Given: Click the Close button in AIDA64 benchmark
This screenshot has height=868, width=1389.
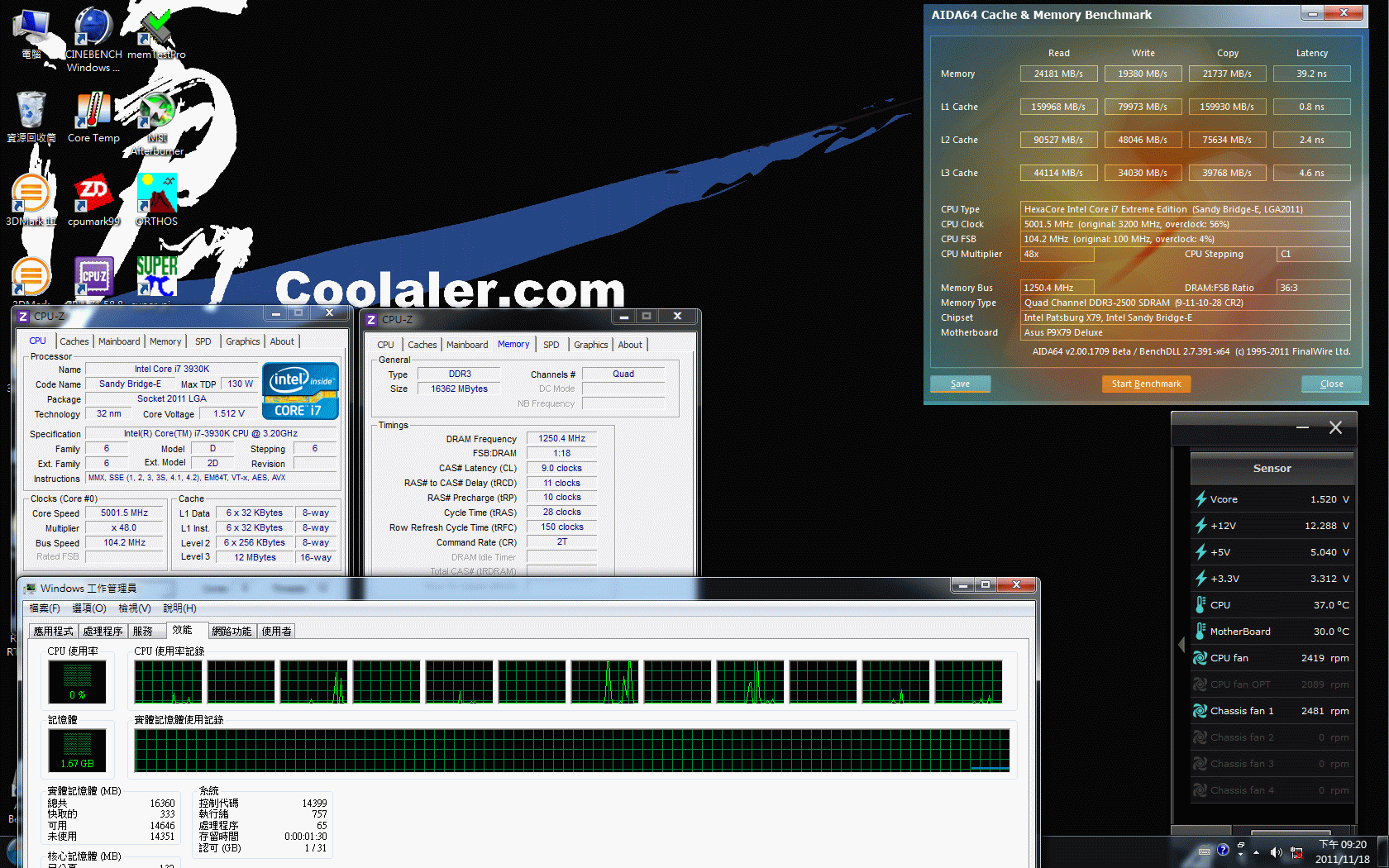Looking at the screenshot, I should click(x=1331, y=384).
